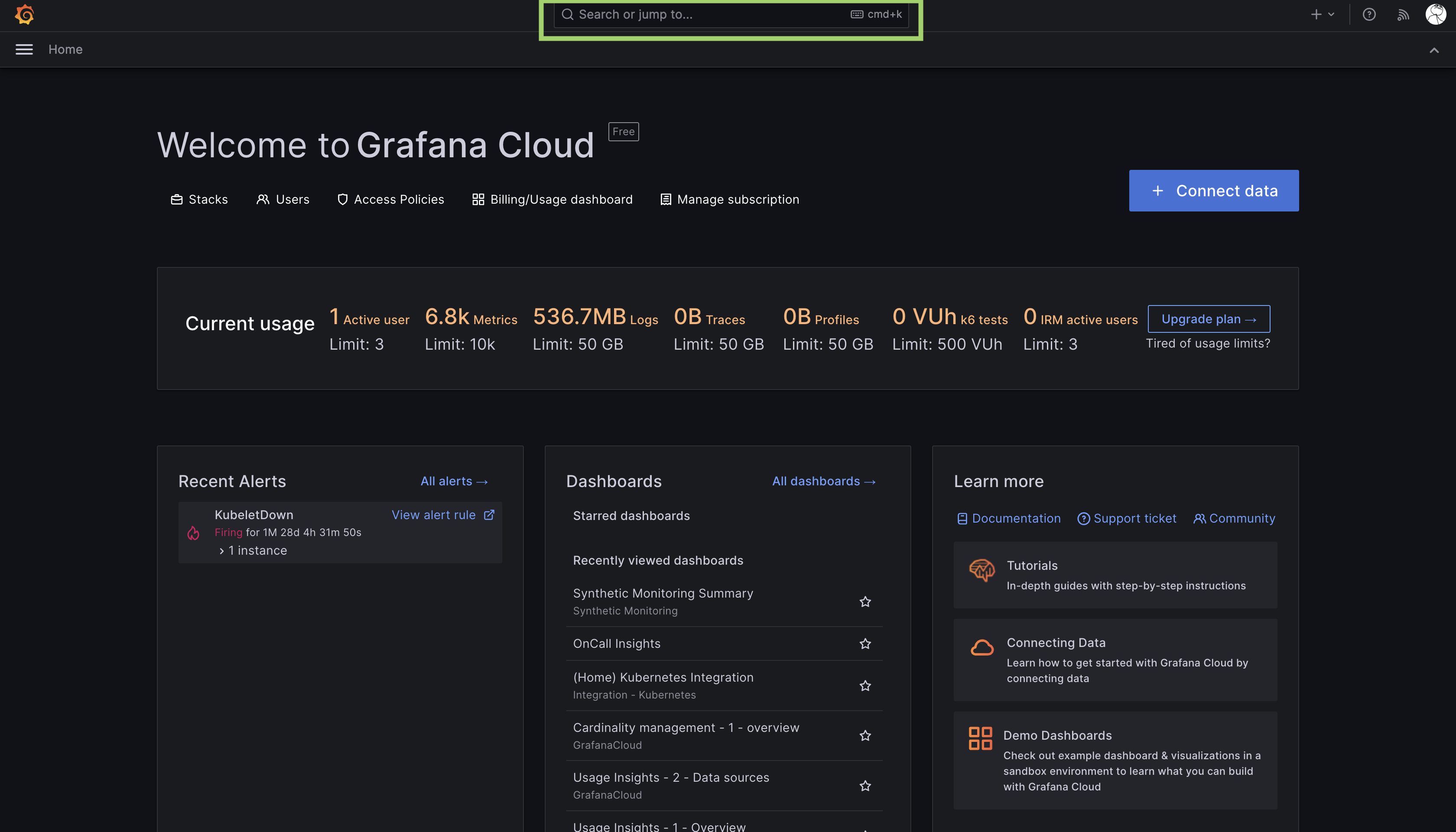Image resolution: width=1456 pixels, height=832 pixels.
Task: Star the Synthetic Monitoring Summary dashboard
Action: (x=865, y=602)
